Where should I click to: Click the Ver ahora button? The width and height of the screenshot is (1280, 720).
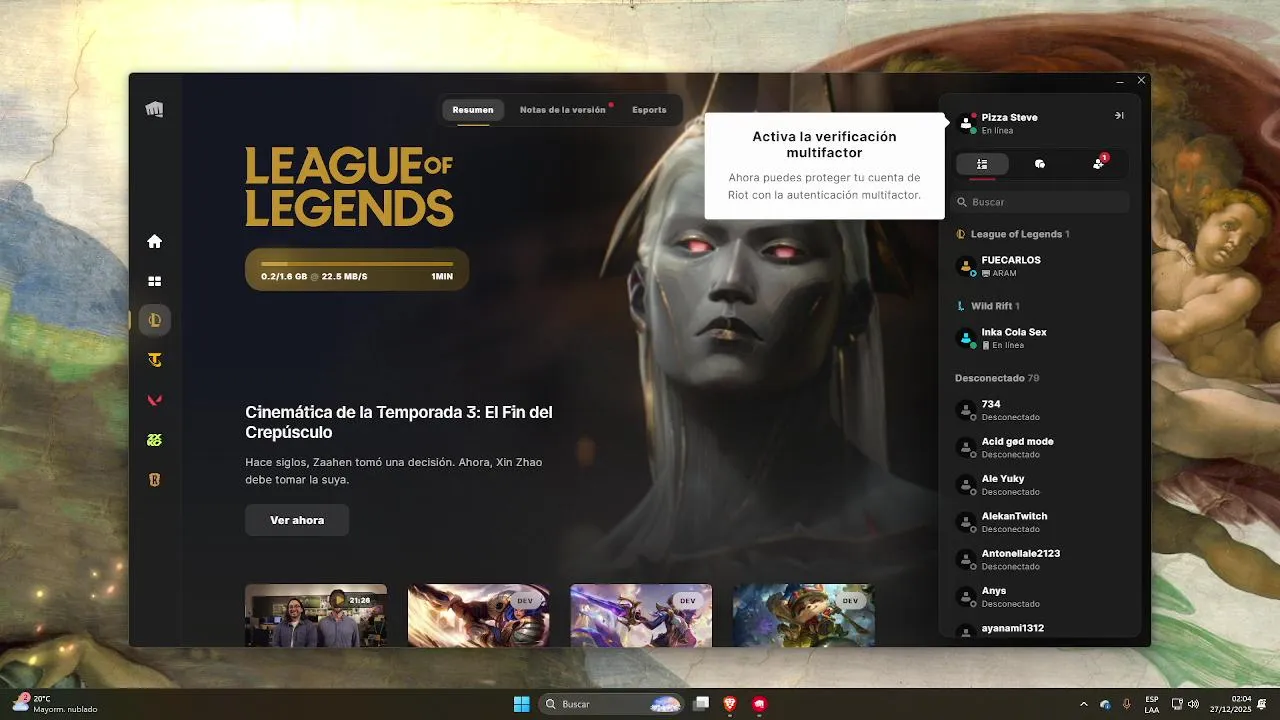297,520
